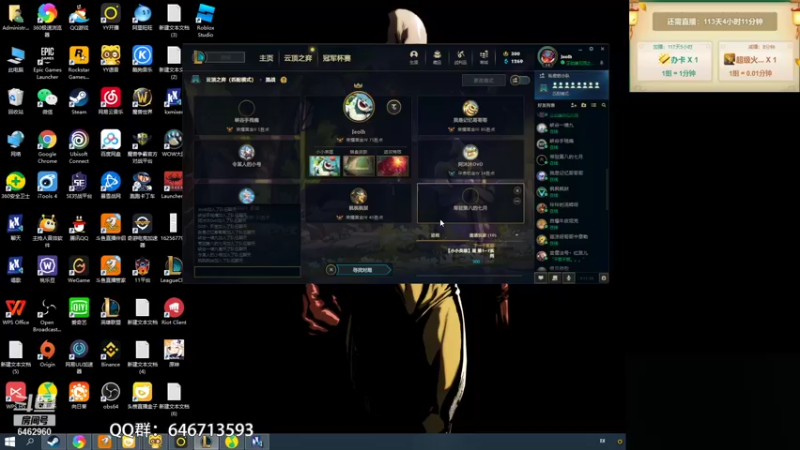
Task: Open the store icon in League client header
Action: click(484, 55)
